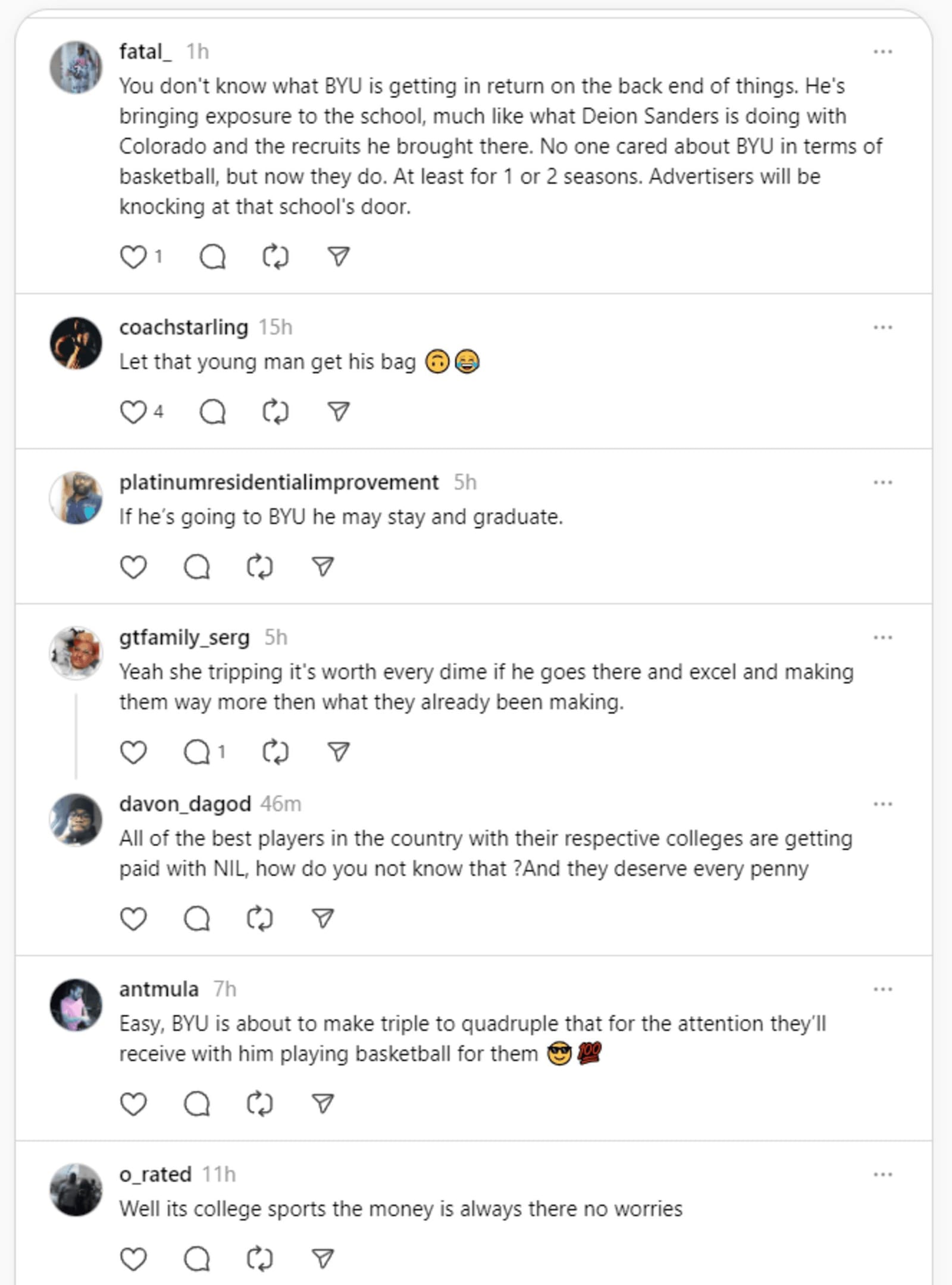
Task: Like fatal_'s comment about BYU exposure
Action: [x=134, y=256]
